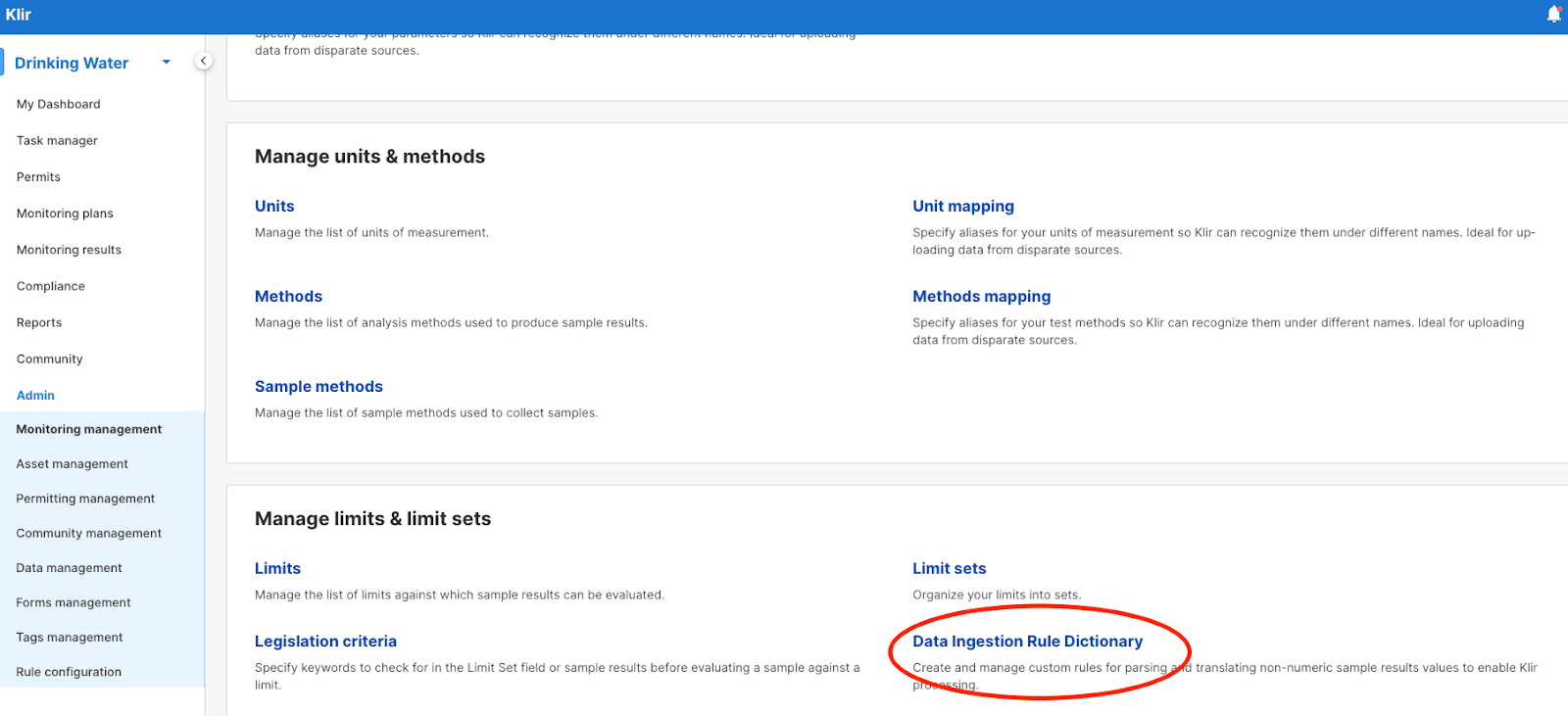Click the Klir logo
1568x716 pixels.
coord(19,15)
